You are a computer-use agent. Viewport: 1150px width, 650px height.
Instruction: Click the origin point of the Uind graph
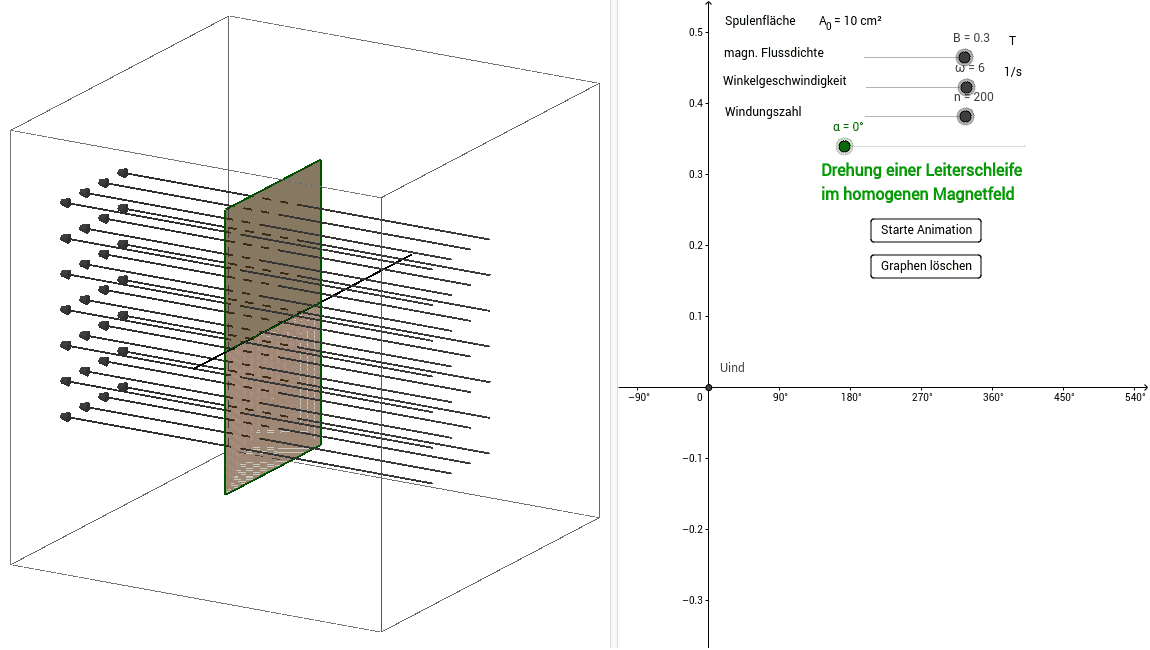pyautogui.click(x=708, y=387)
